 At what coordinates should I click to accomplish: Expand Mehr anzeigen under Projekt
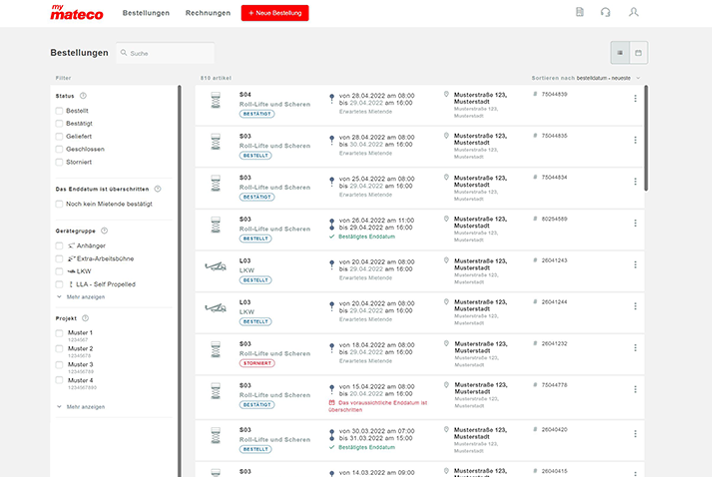pyautogui.click(x=81, y=407)
